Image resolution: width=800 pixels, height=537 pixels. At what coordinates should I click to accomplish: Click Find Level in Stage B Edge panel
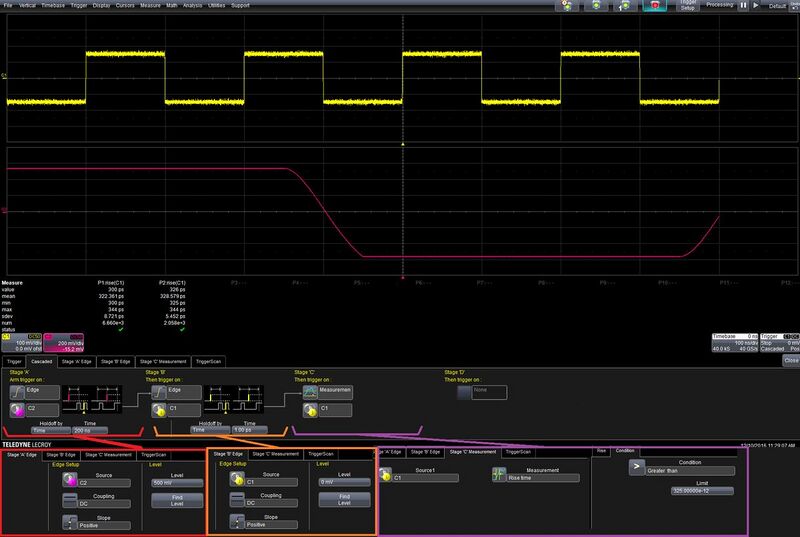coord(344,499)
